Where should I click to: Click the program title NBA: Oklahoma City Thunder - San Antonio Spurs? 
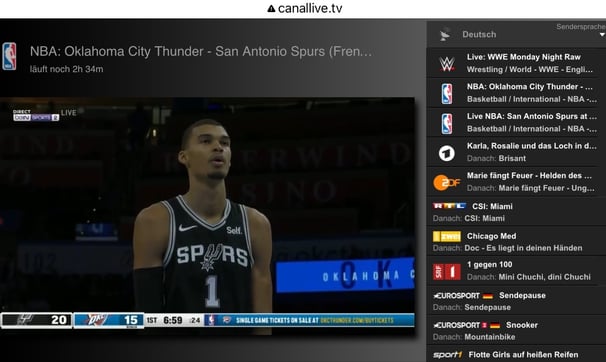point(201,51)
